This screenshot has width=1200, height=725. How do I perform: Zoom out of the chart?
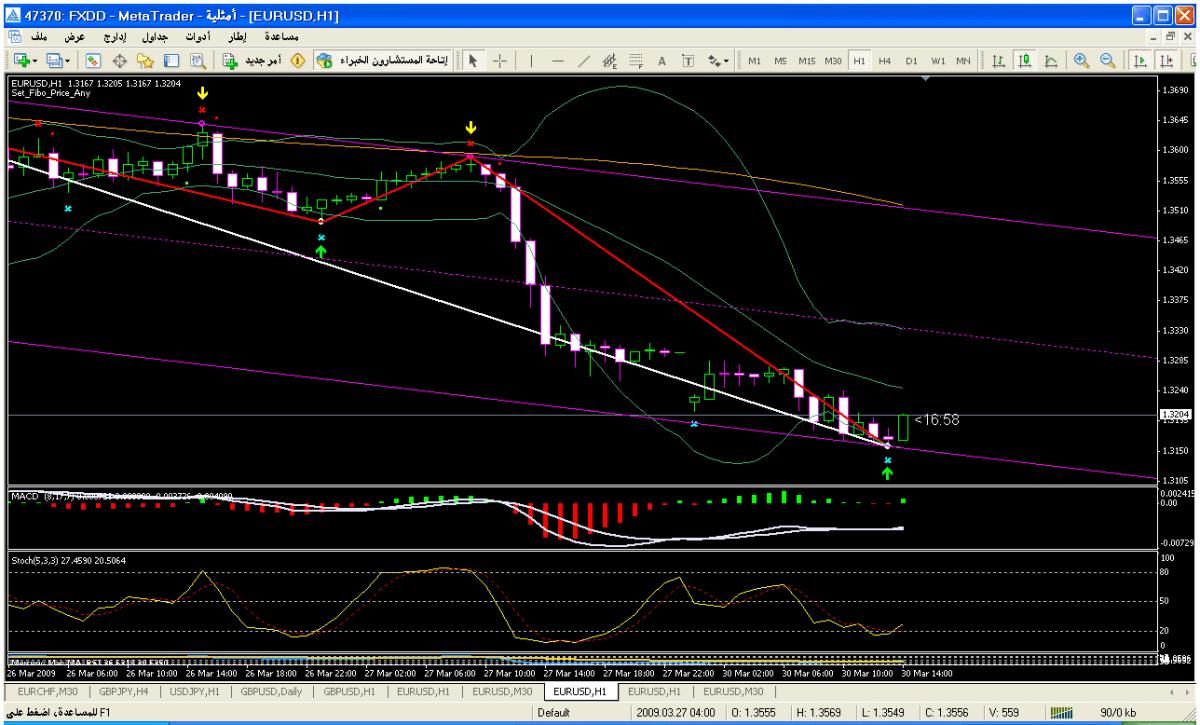(x=1107, y=59)
